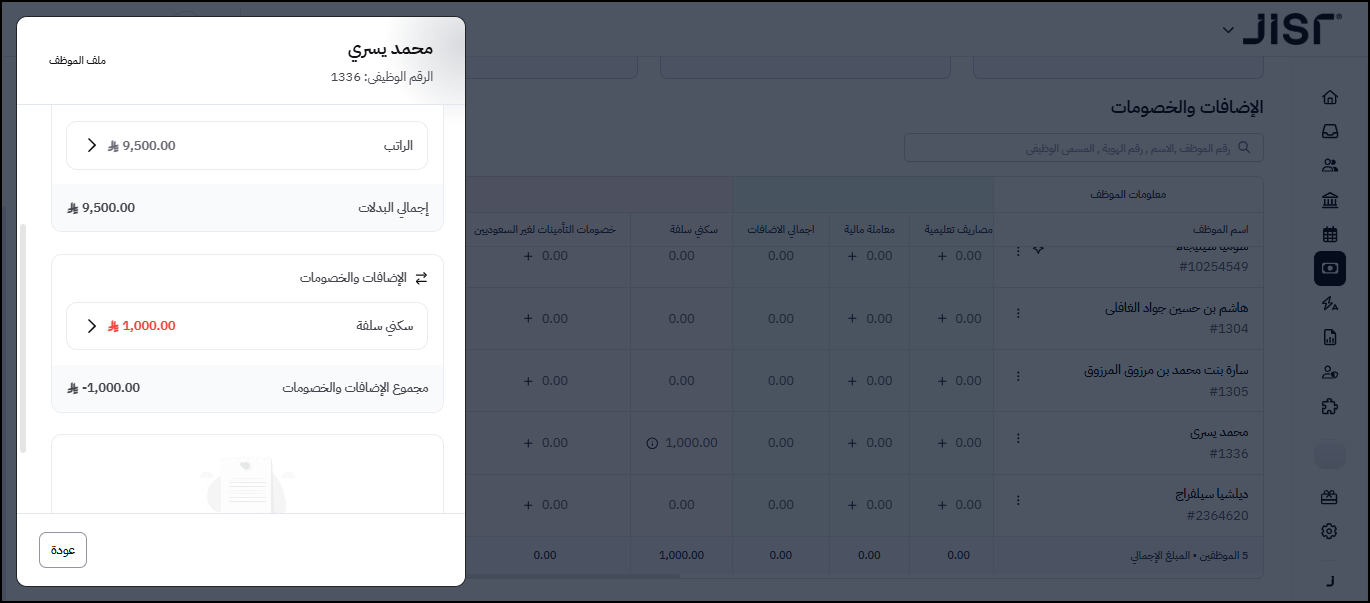Image resolution: width=1370 pixels, height=603 pixels.
Task: Expand the الراتب 9,500.00 row chevron
Action: point(92,146)
